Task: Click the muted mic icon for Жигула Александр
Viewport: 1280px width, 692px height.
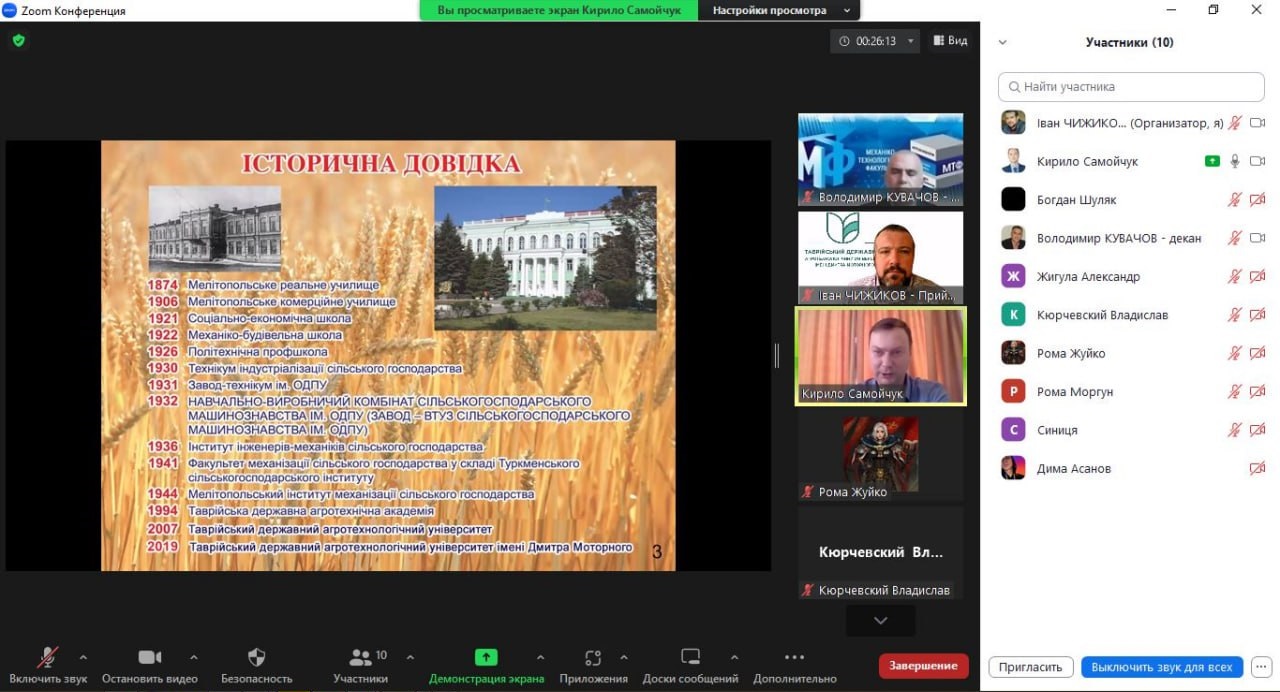Action: (1235, 276)
